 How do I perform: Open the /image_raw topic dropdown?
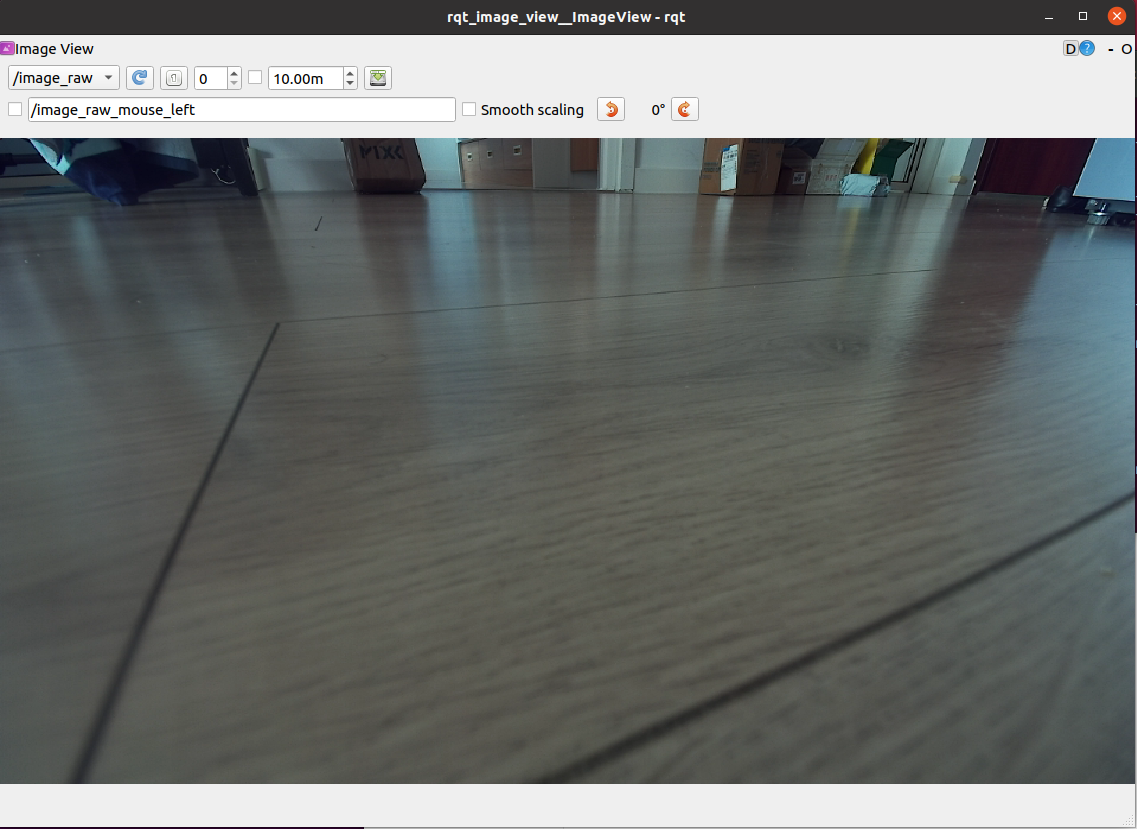point(64,78)
